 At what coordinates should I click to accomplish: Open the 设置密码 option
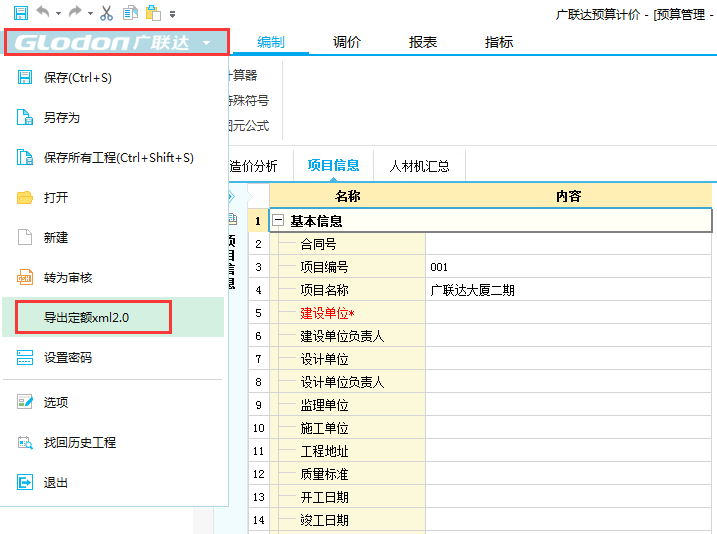67,358
